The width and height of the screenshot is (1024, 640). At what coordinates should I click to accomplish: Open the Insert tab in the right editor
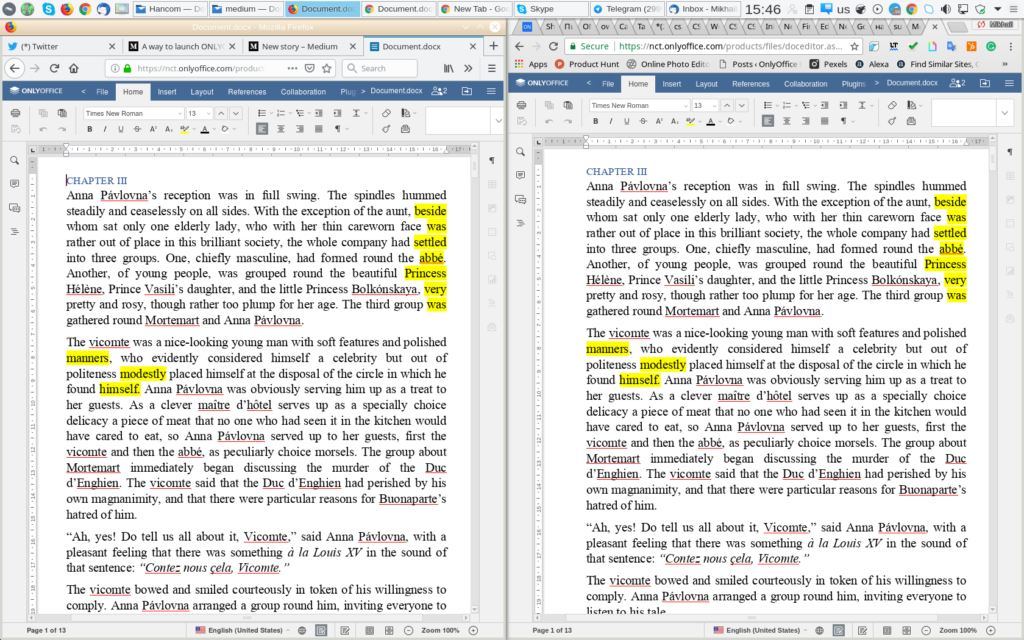[670, 84]
